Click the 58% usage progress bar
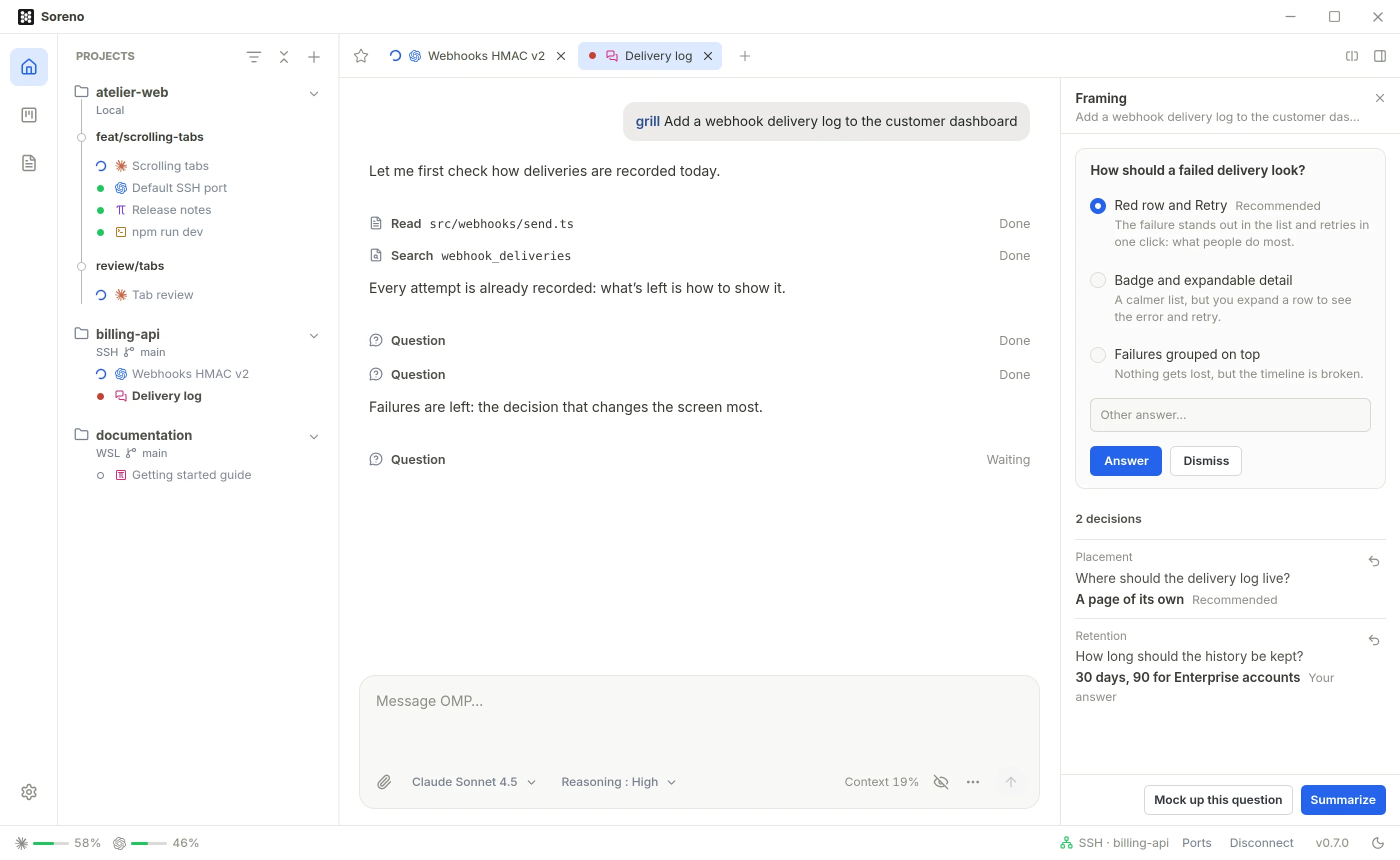The width and height of the screenshot is (1400, 860). pyautogui.click(x=50, y=843)
